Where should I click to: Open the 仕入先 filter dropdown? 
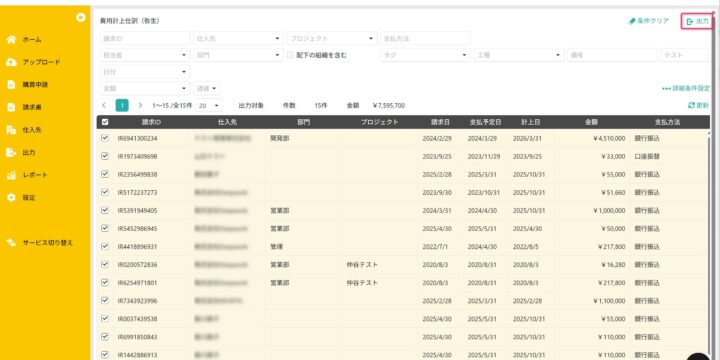click(x=238, y=39)
